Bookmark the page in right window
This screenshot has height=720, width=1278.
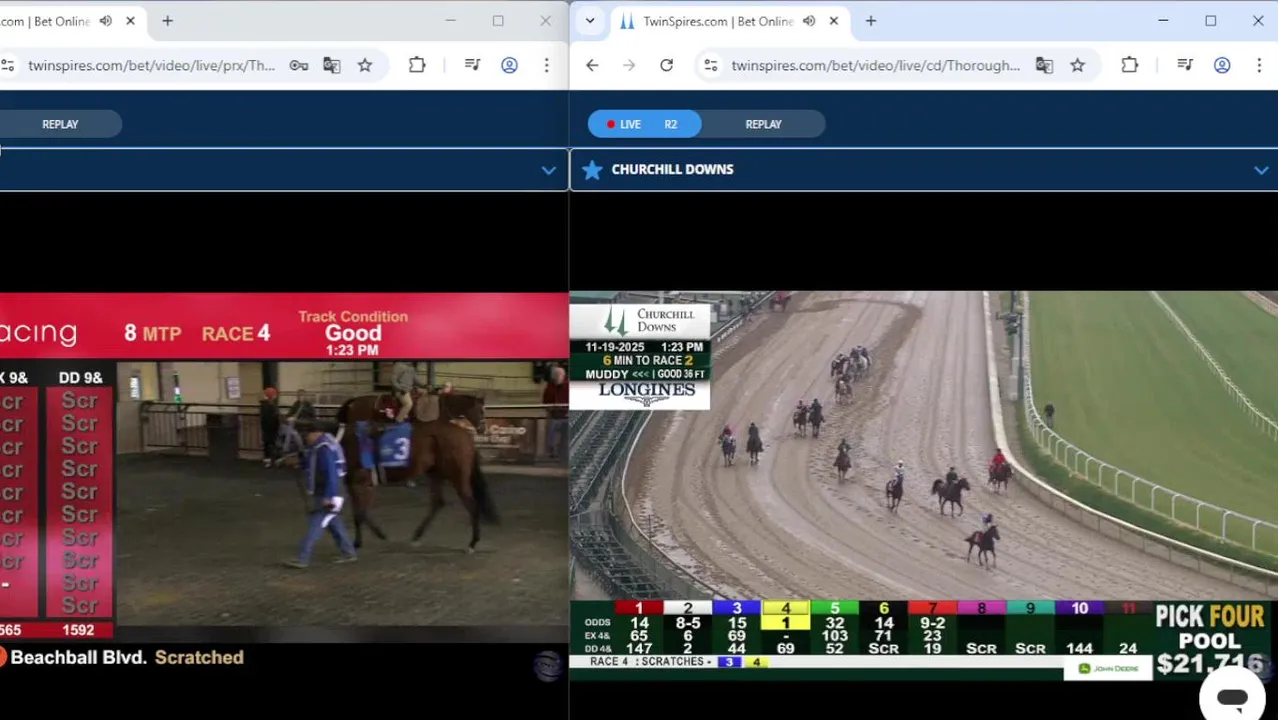[x=1077, y=65]
